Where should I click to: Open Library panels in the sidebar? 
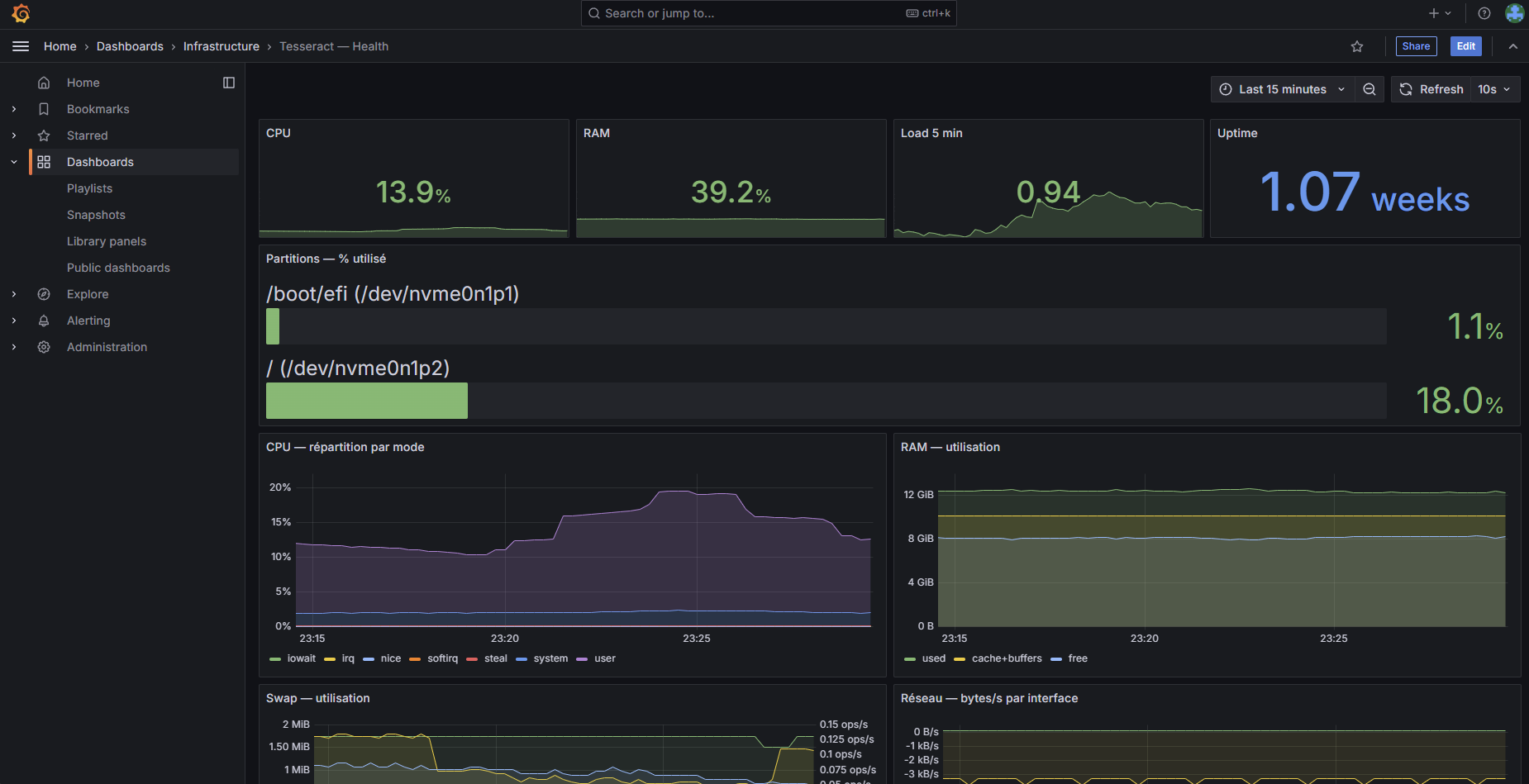[x=107, y=241]
